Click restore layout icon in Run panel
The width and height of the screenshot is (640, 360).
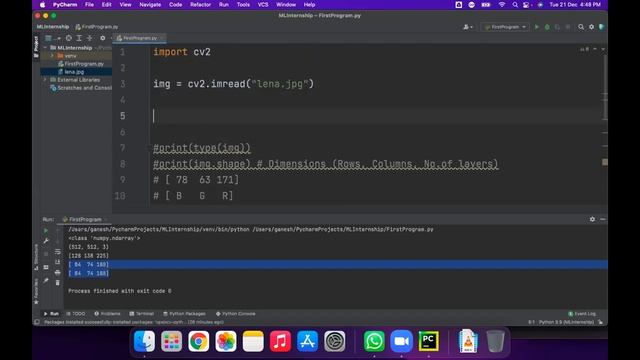point(46,267)
